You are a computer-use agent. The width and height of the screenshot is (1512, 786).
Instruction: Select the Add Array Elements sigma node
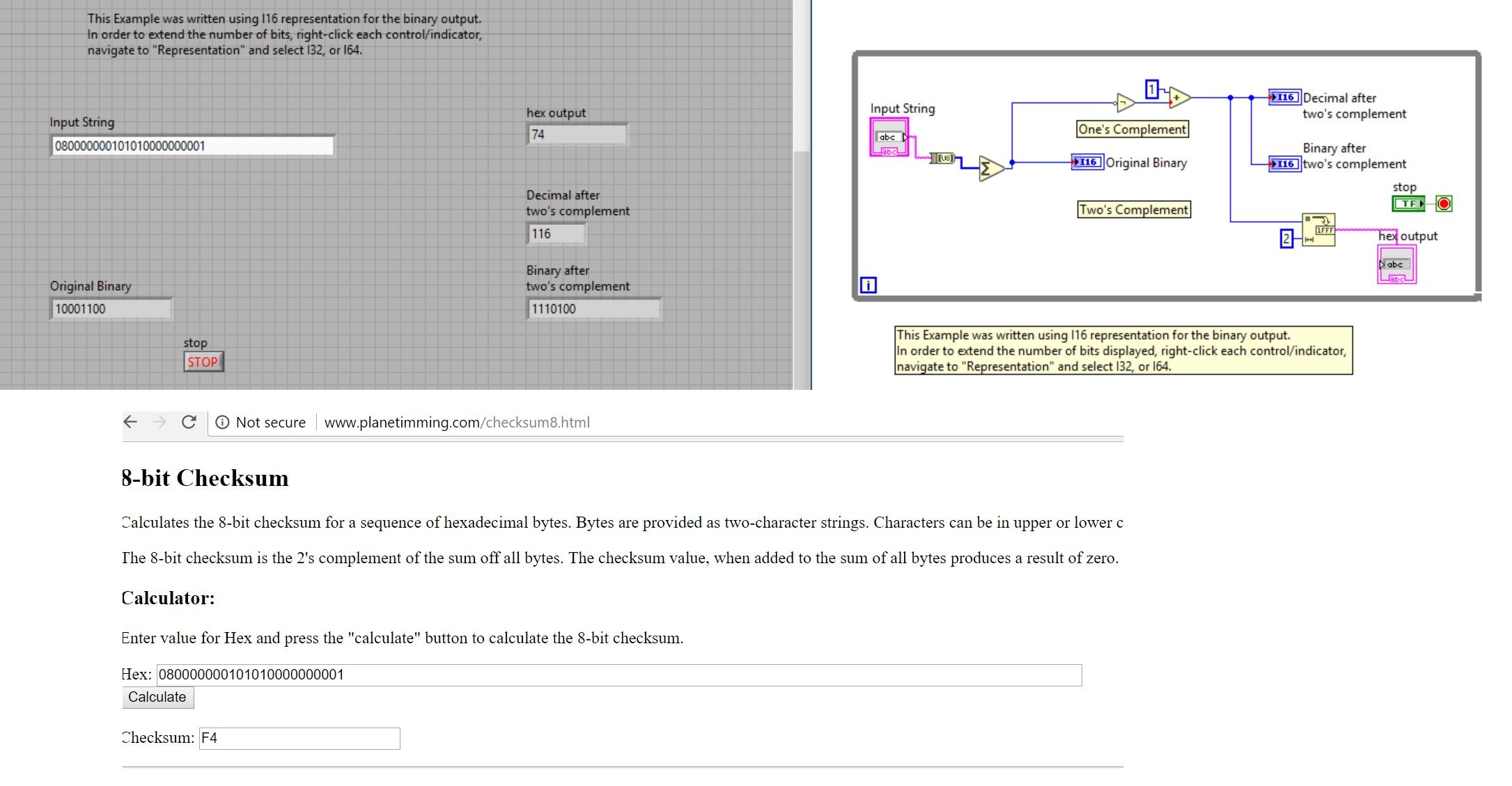(991, 168)
